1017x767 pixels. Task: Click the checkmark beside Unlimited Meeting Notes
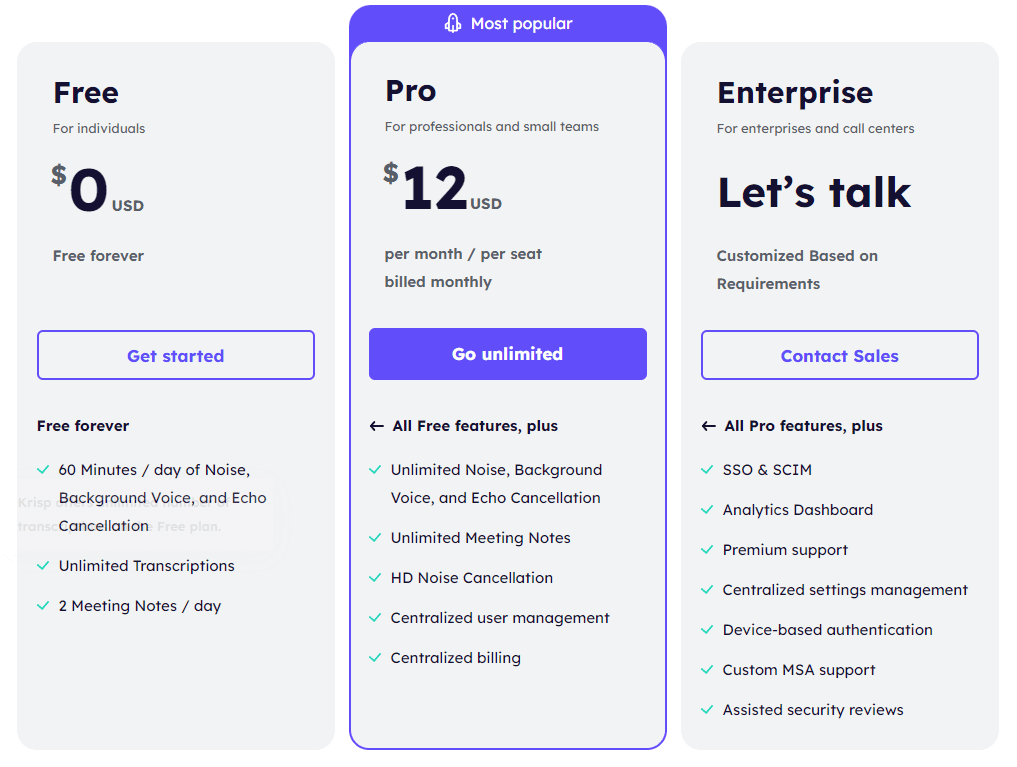point(375,538)
